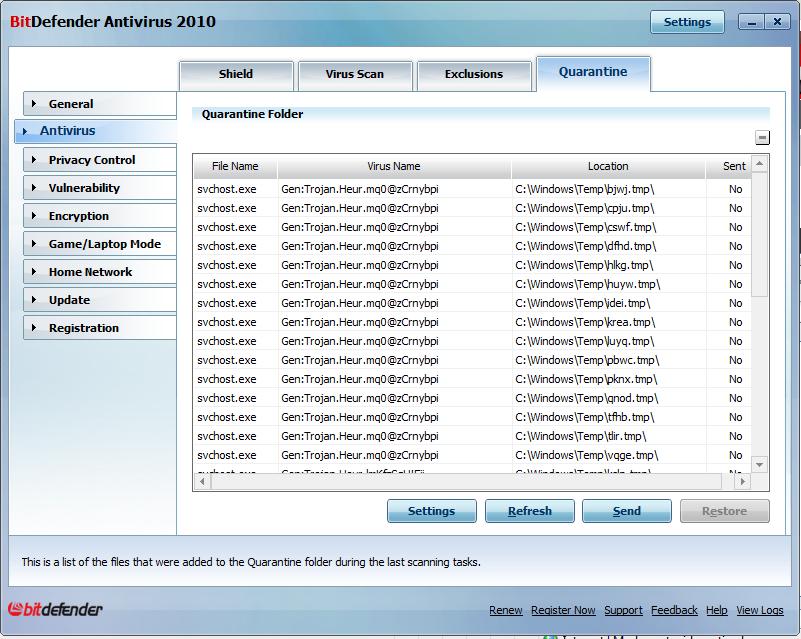801x639 pixels.
Task: Select the row with cpju.tmp location
Action: 473,208
